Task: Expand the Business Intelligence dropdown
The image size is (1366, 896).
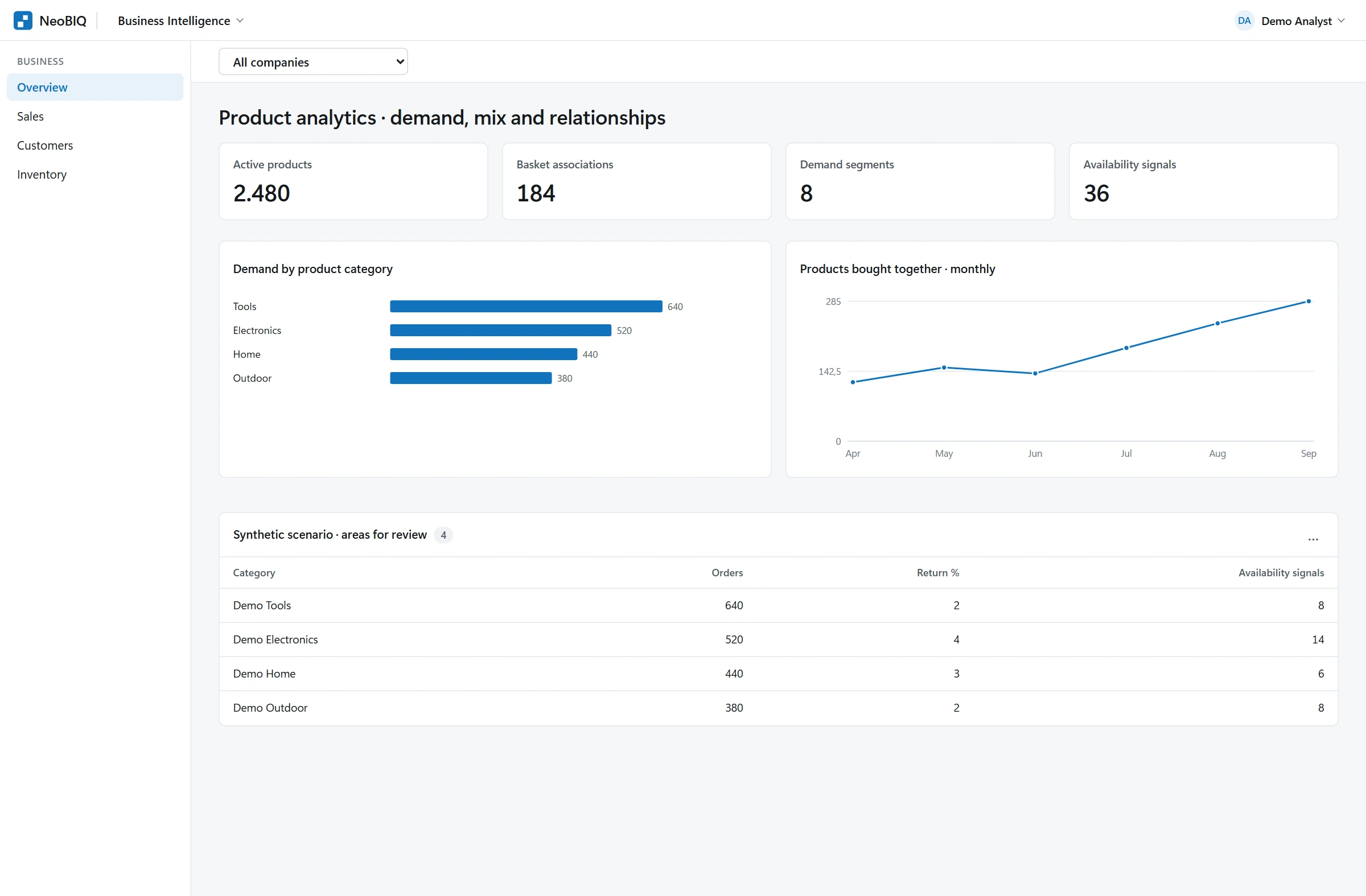Action: 181,20
